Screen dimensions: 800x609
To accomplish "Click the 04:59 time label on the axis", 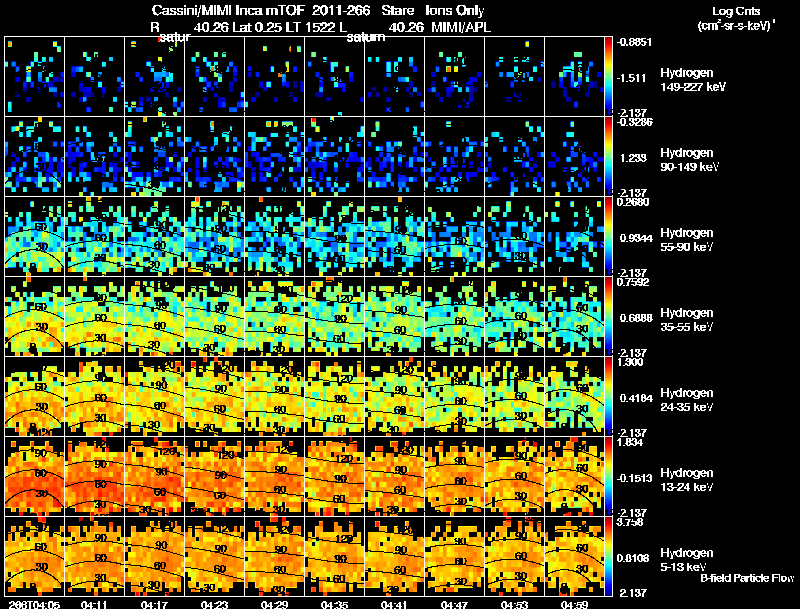I will click(x=574, y=604).
